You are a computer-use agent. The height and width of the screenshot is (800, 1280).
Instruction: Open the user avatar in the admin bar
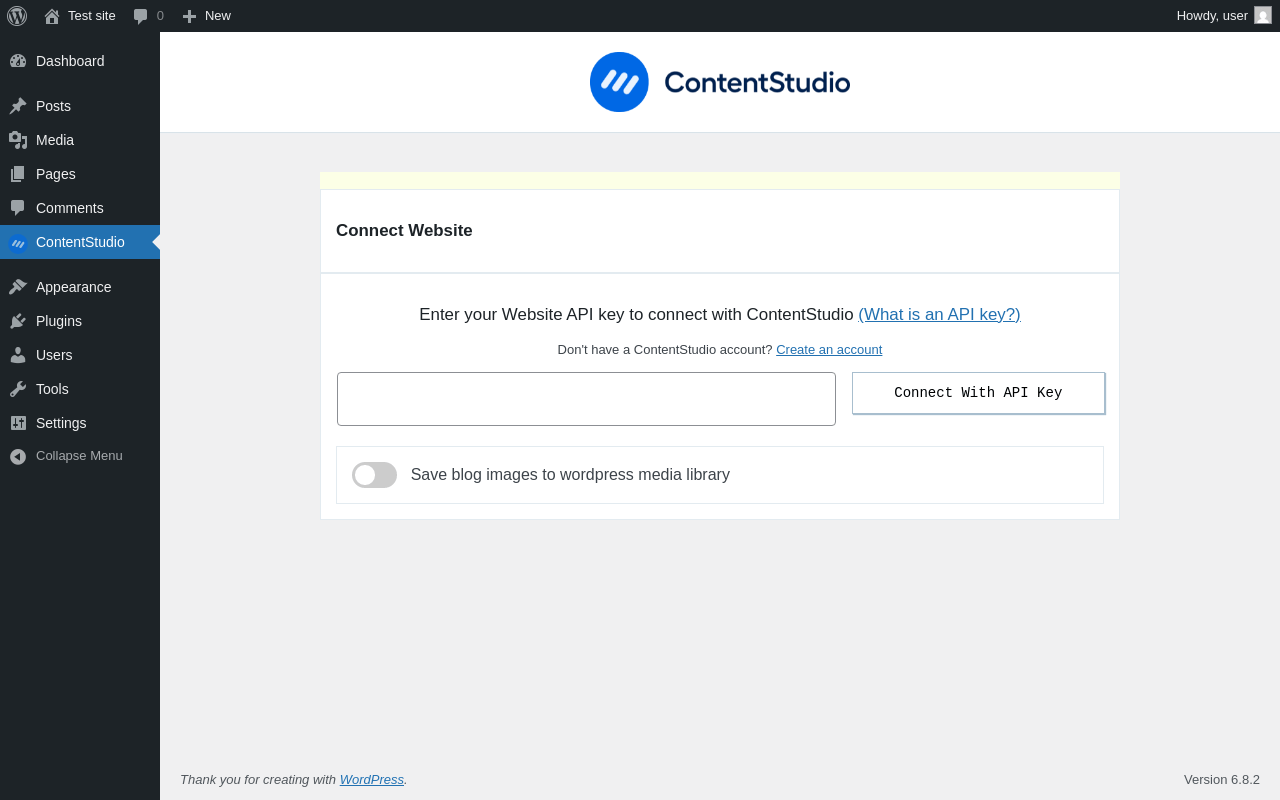[x=1263, y=15]
